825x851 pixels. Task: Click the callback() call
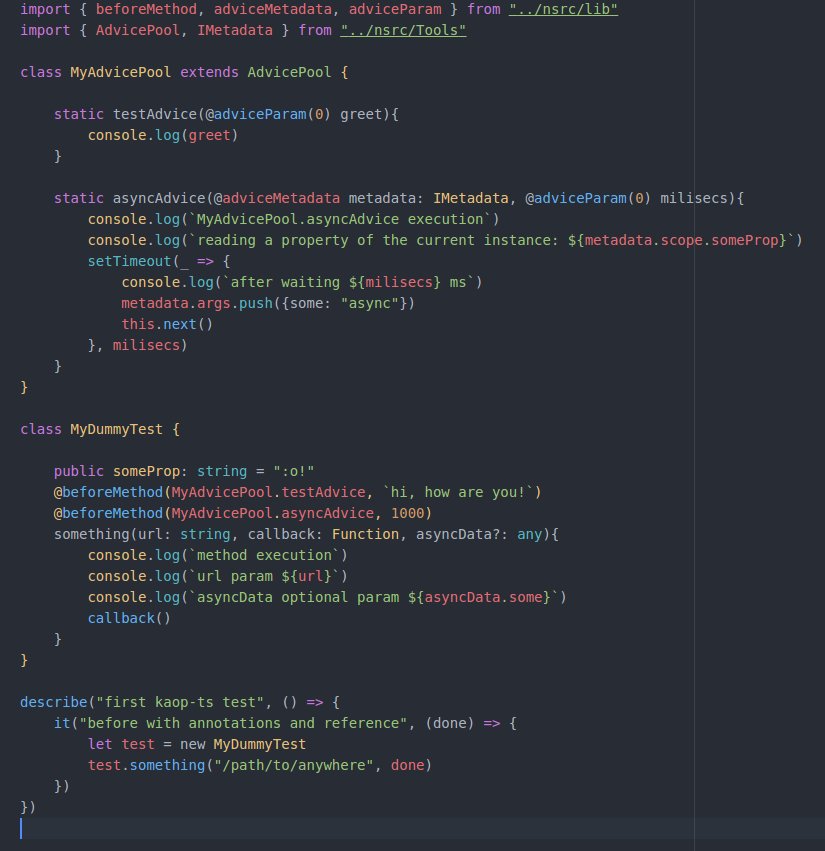tap(129, 619)
